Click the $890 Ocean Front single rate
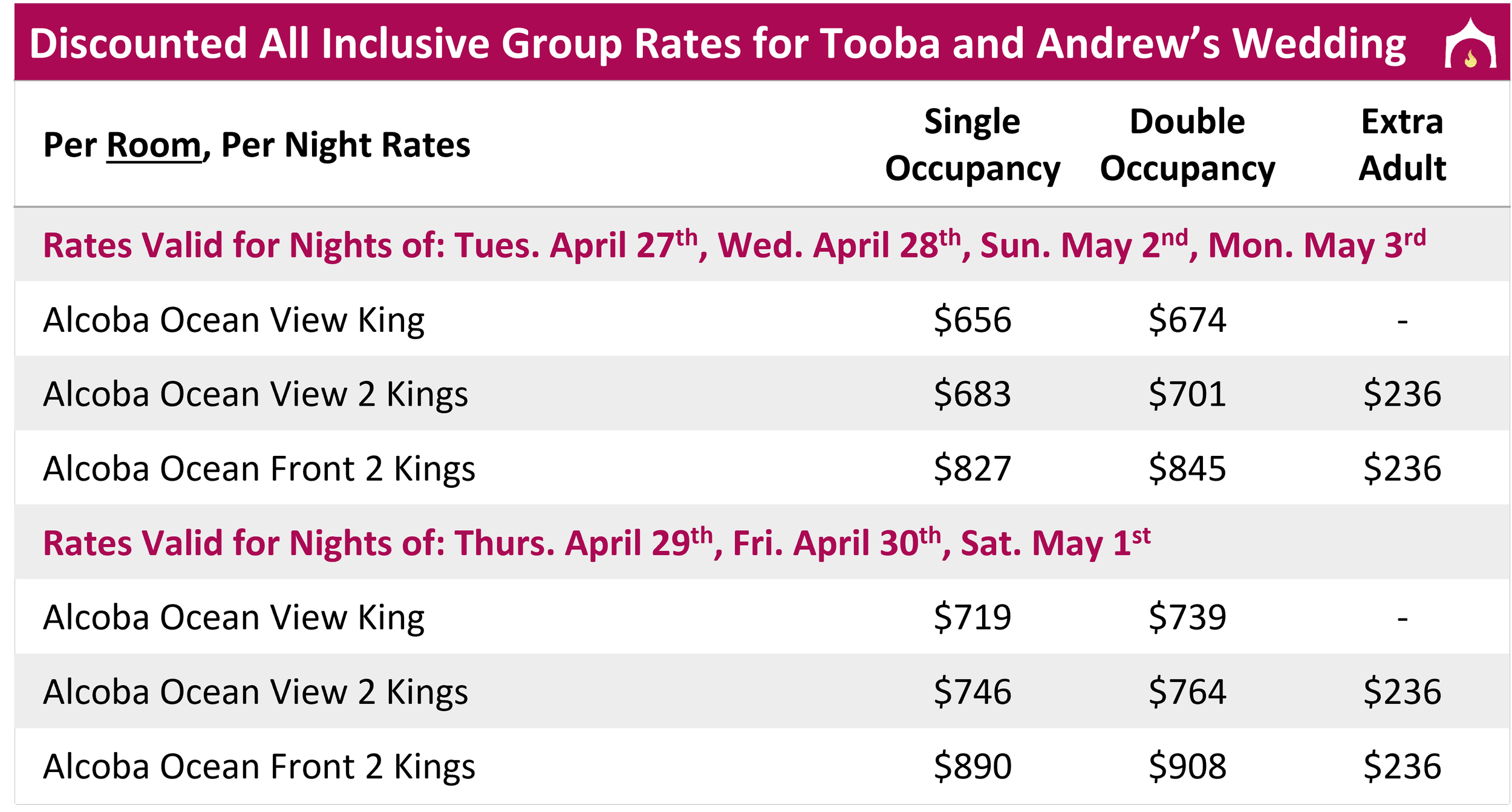The height and width of the screenshot is (812, 1512). (972, 766)
